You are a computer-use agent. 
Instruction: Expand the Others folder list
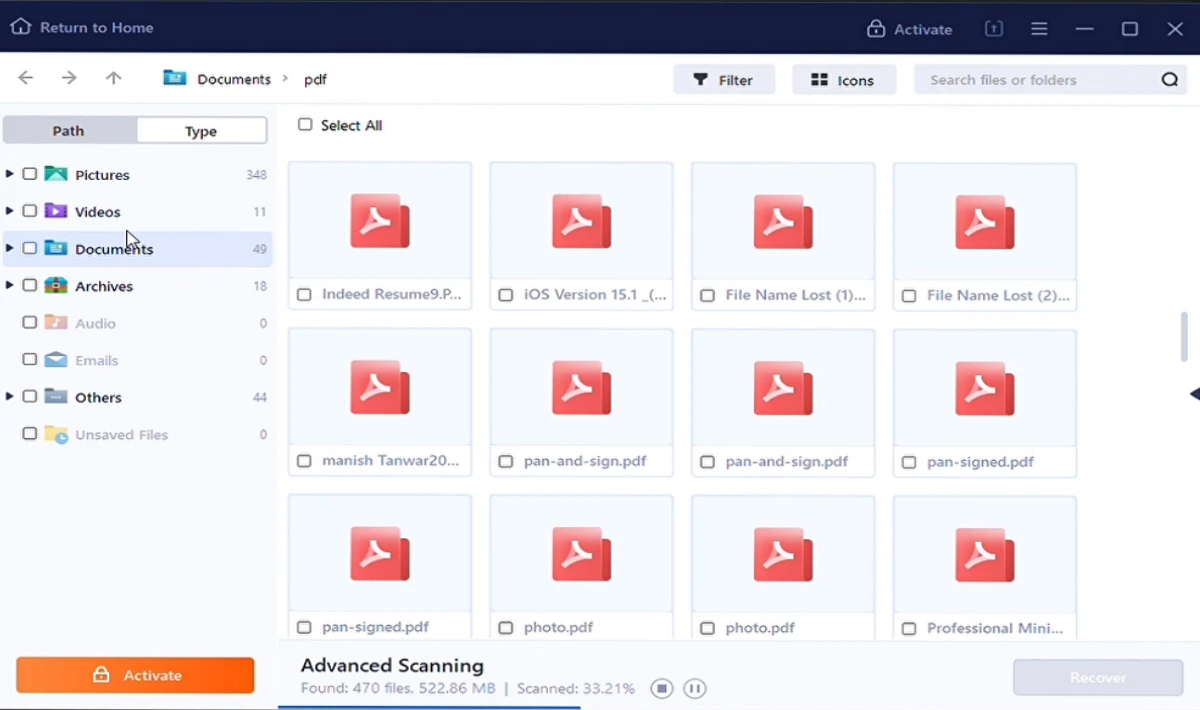point(9,396)
